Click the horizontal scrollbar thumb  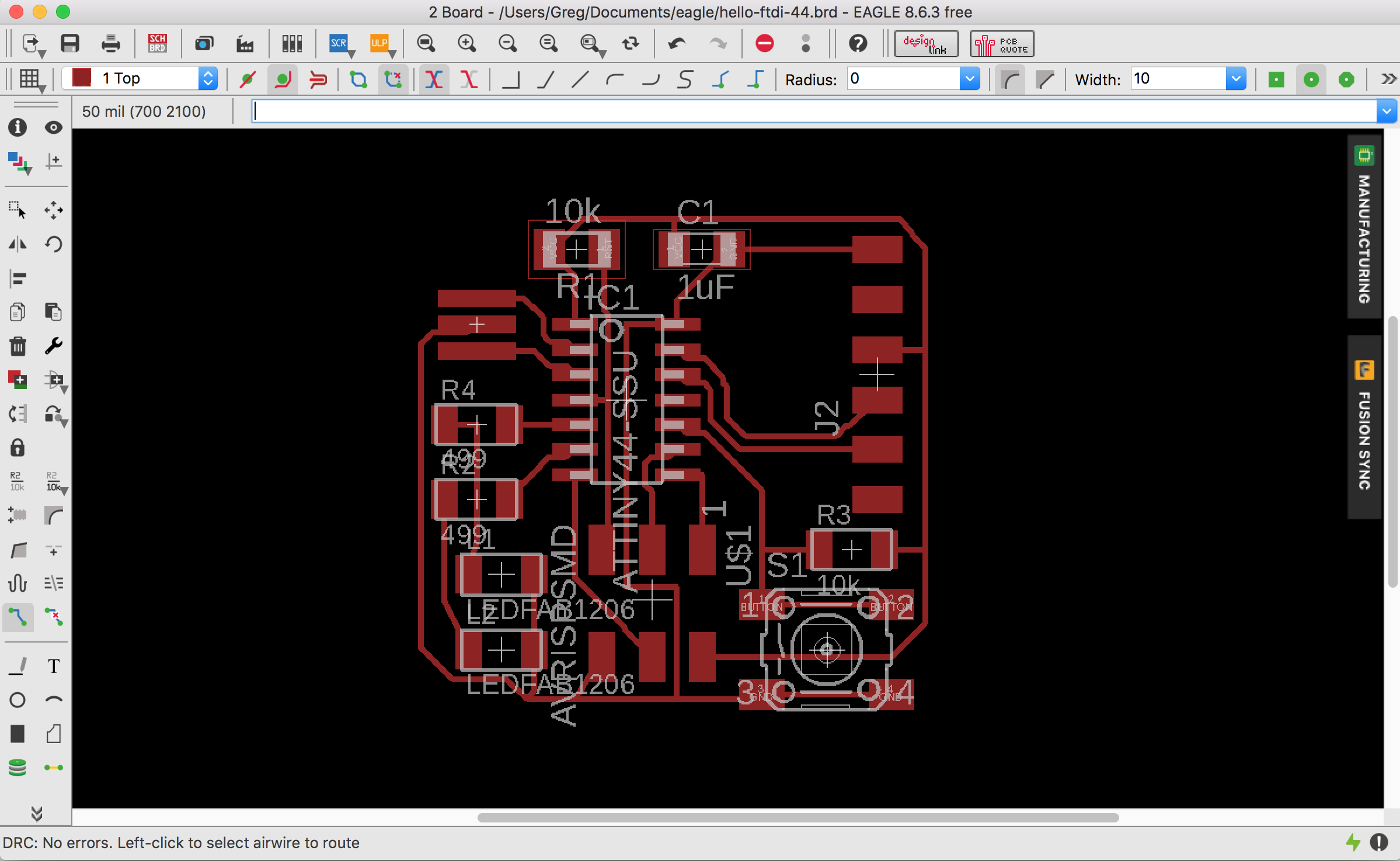[x=798, y=817]
